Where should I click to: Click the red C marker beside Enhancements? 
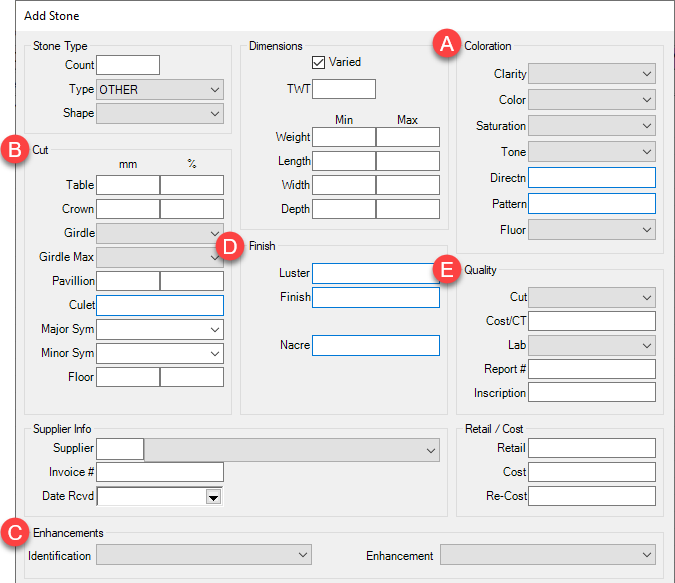pos(15,533)
